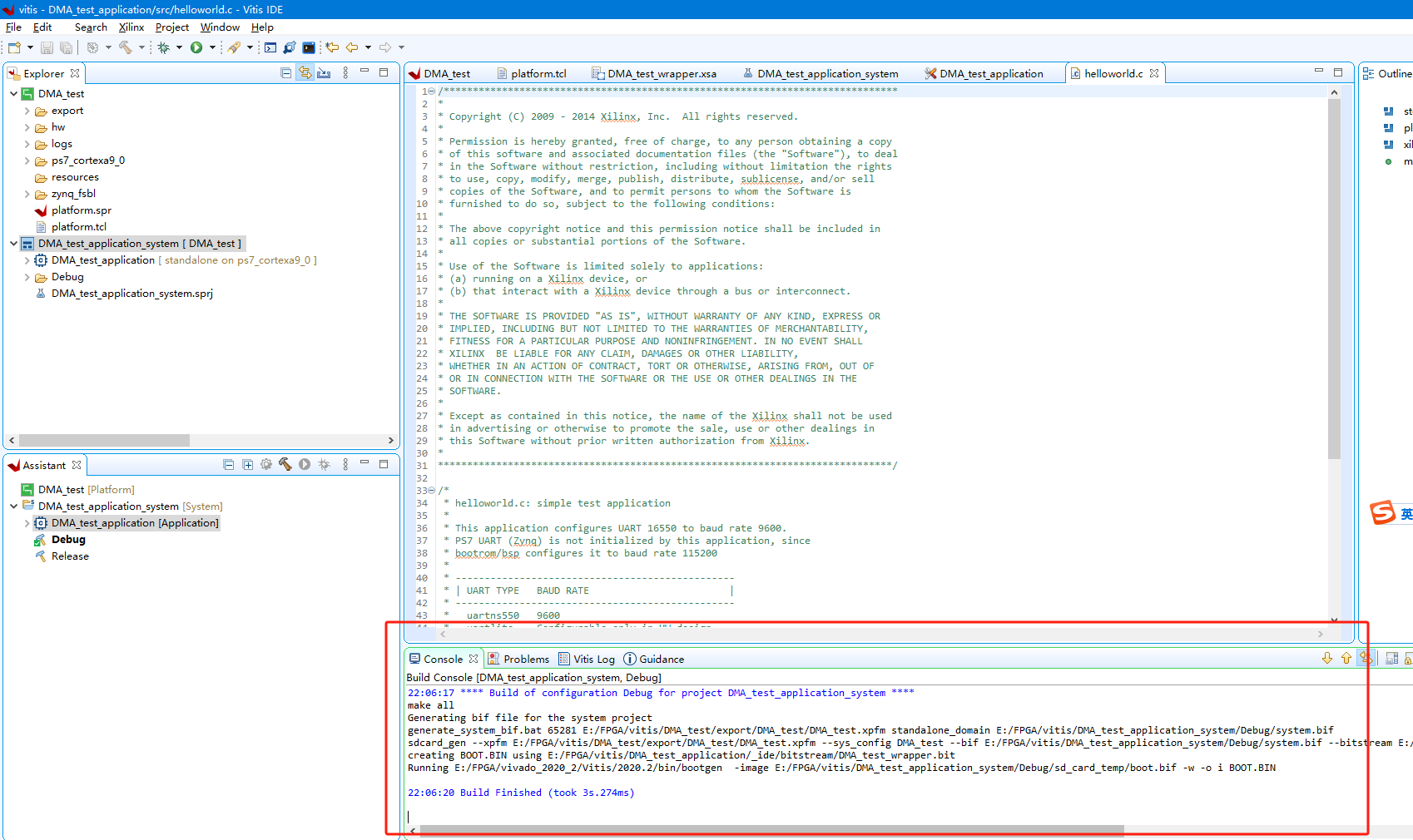Viewport: 1413px width, 840px height.
Task: Close the helloworld.c editor tab
Action: click(1154, 73)
